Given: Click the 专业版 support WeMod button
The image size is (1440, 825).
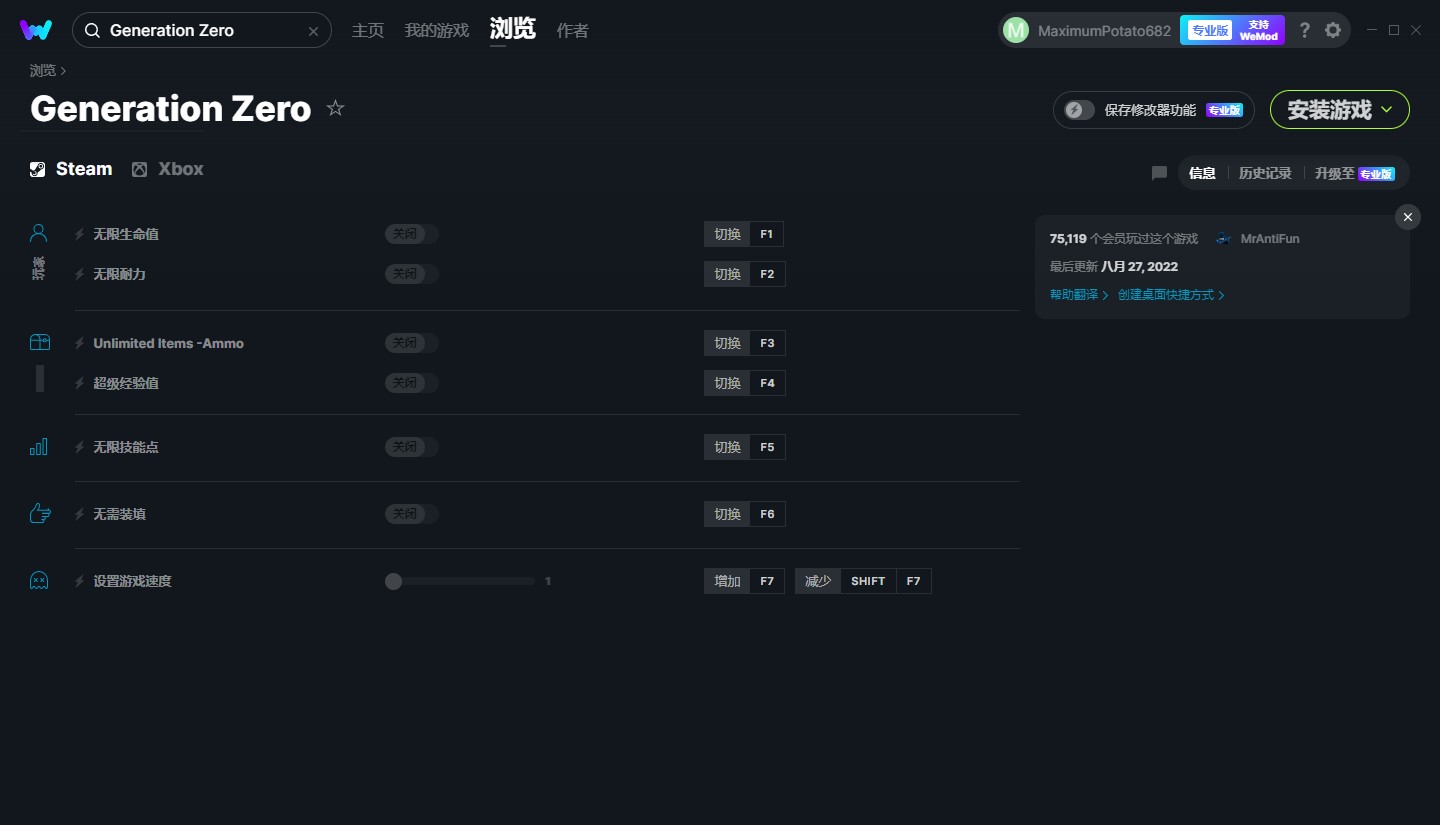Looking at the screenshot, I should coord(1232,30).
